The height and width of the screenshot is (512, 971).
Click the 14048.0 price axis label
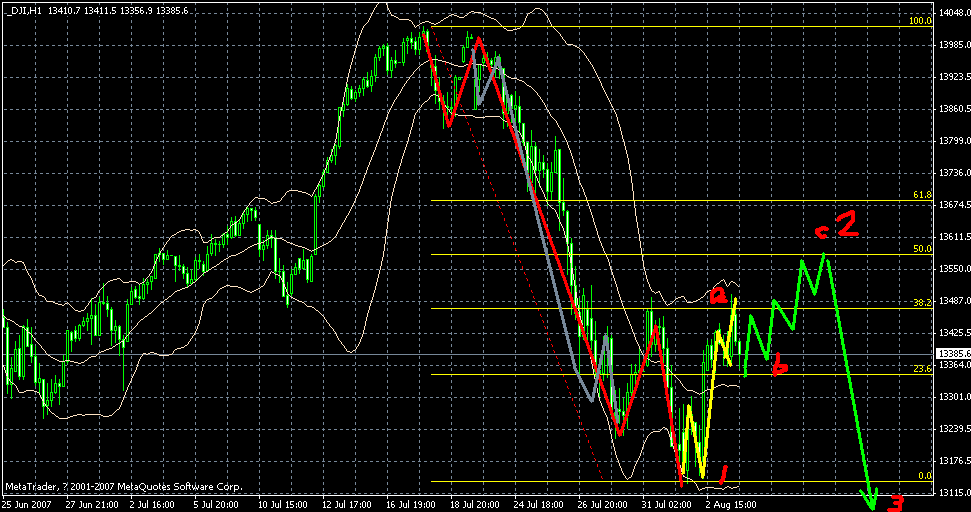click(954, 12)
